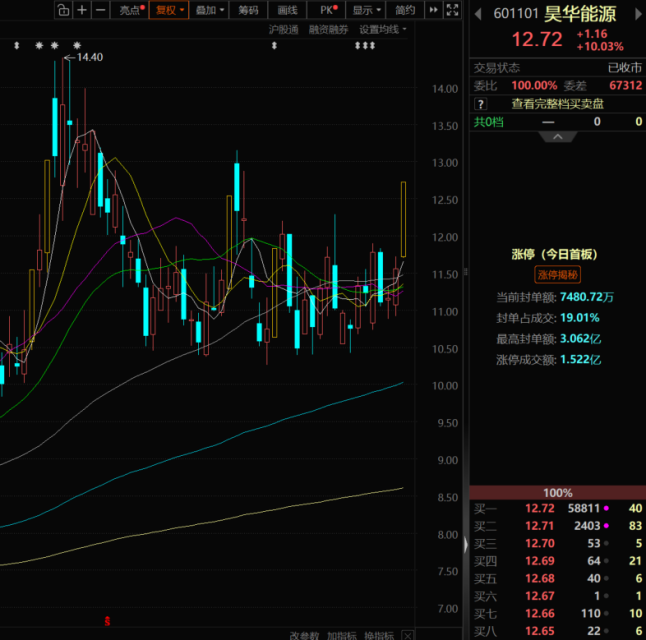Select the 买三 row price 12.70
Viewport: 646px width, 640px height.
pos(540,544)
